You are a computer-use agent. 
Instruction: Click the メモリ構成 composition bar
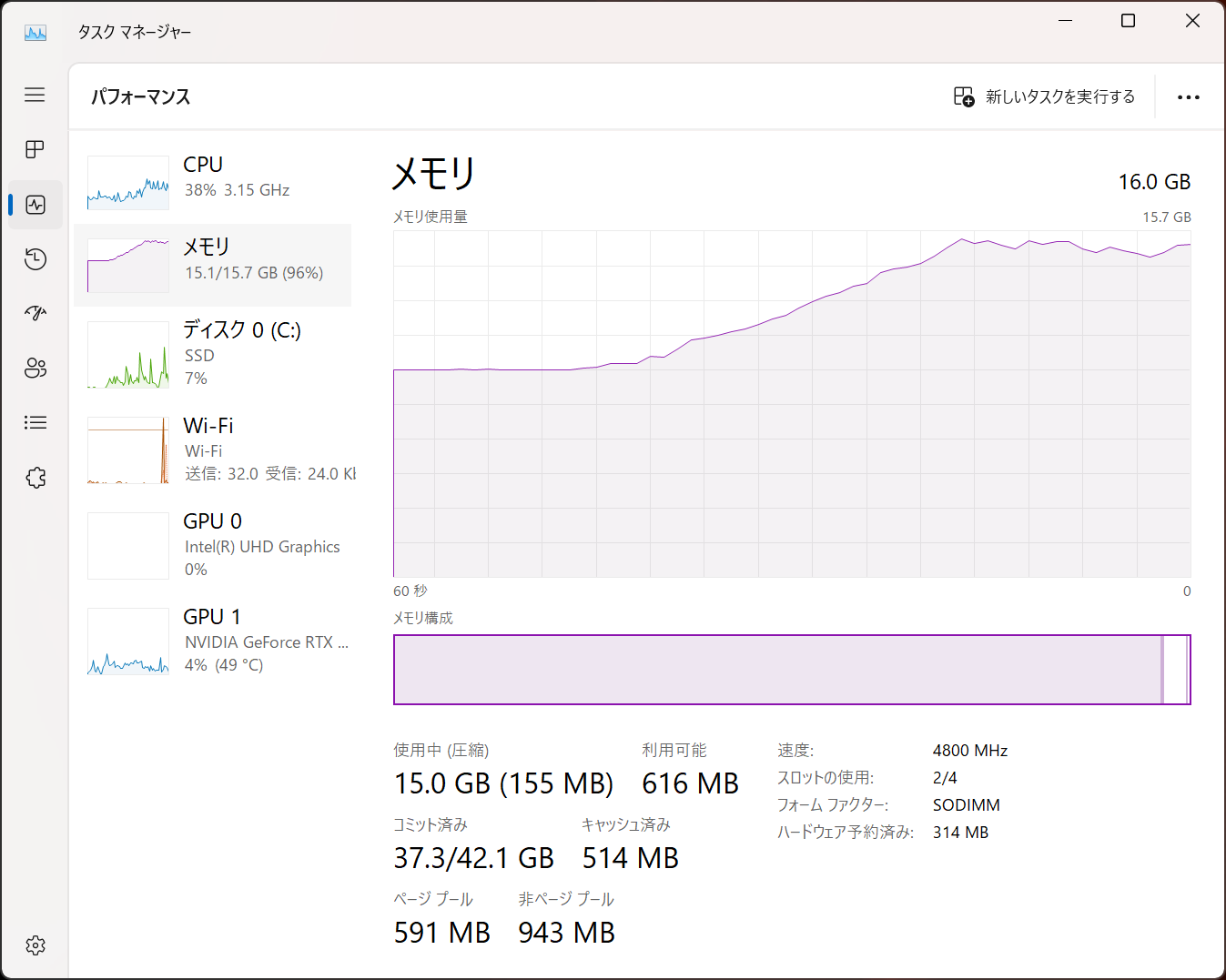[791, 670]
